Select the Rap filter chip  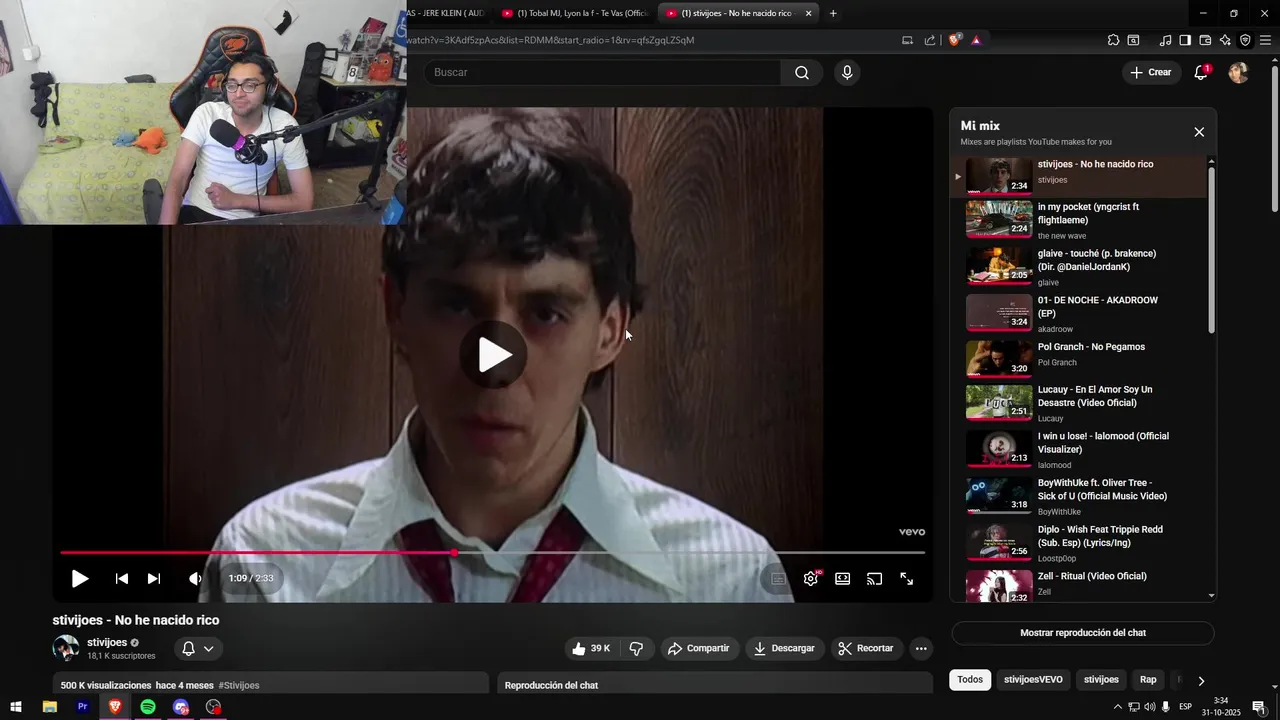tap(1148, 680)
